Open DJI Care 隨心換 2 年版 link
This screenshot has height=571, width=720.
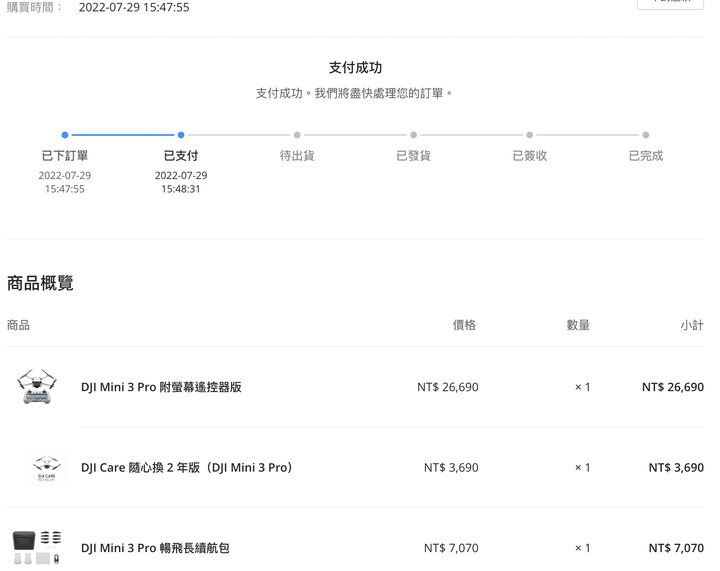tap(187, 467)
